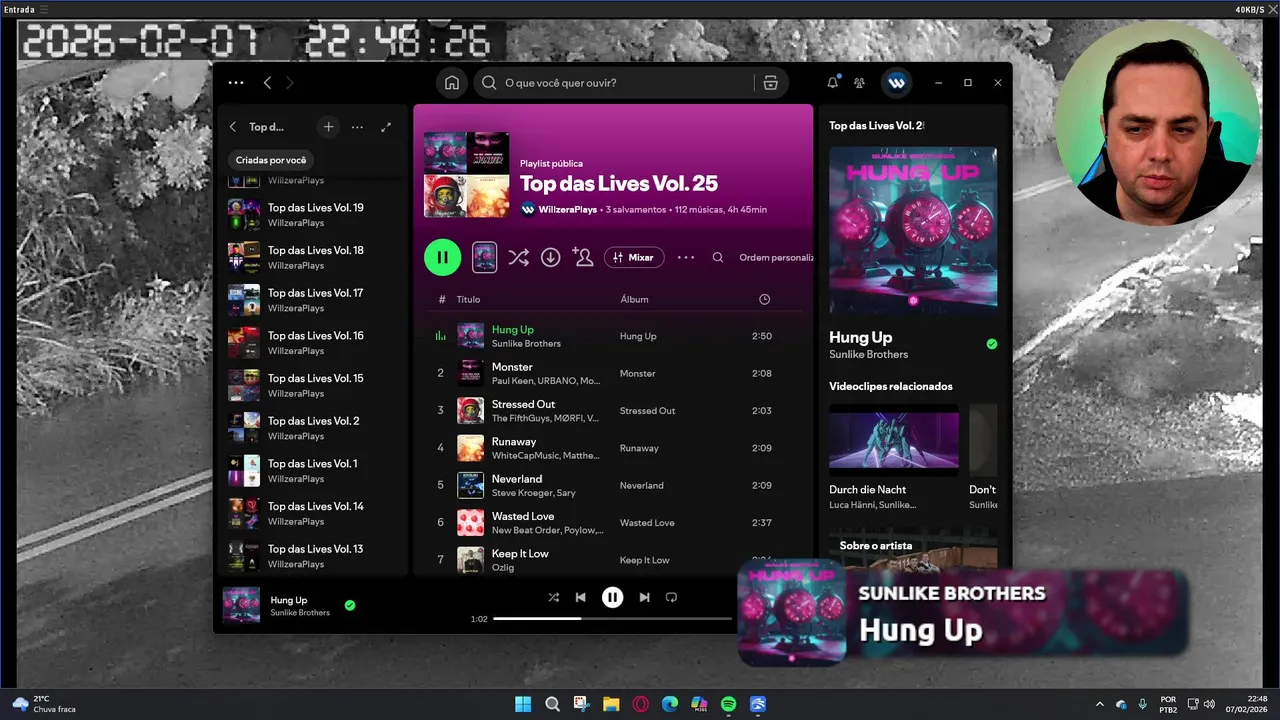Select the Hung Up track row title
The height and width of the screenshot is (720, 1280).
point(512,329)
